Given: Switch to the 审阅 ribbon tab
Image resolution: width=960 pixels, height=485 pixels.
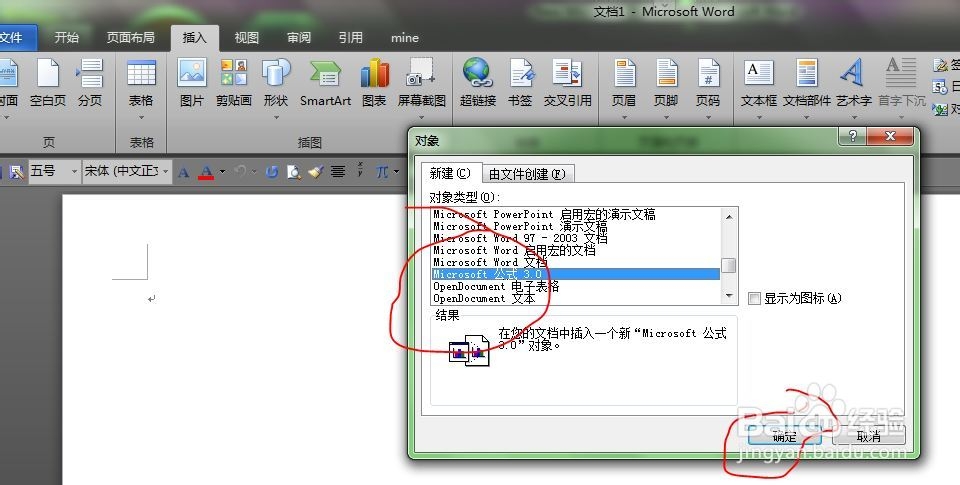Looking at the screenshot, I should click(x=299, y=38).
